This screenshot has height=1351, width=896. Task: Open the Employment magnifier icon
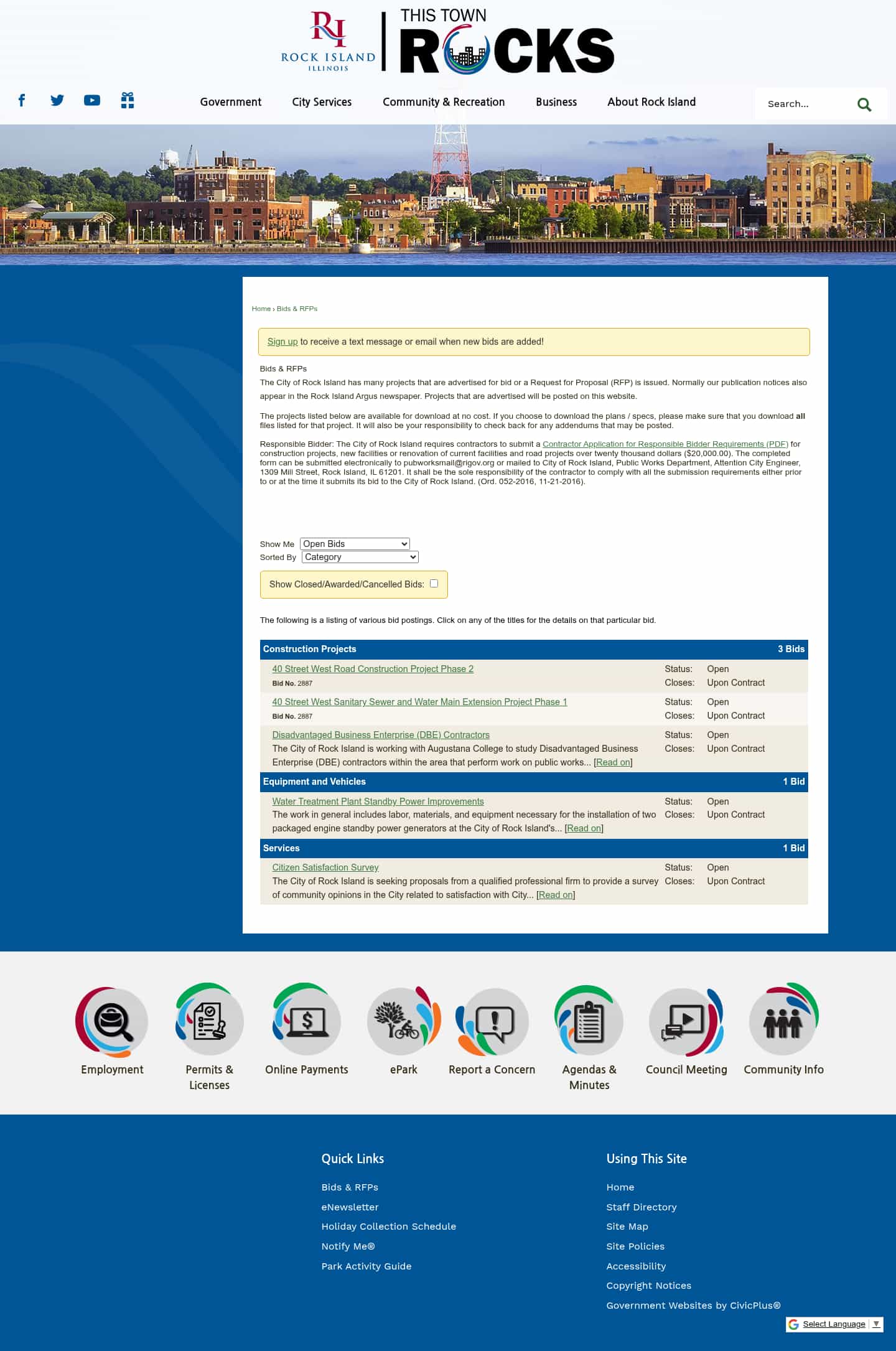112,1021
